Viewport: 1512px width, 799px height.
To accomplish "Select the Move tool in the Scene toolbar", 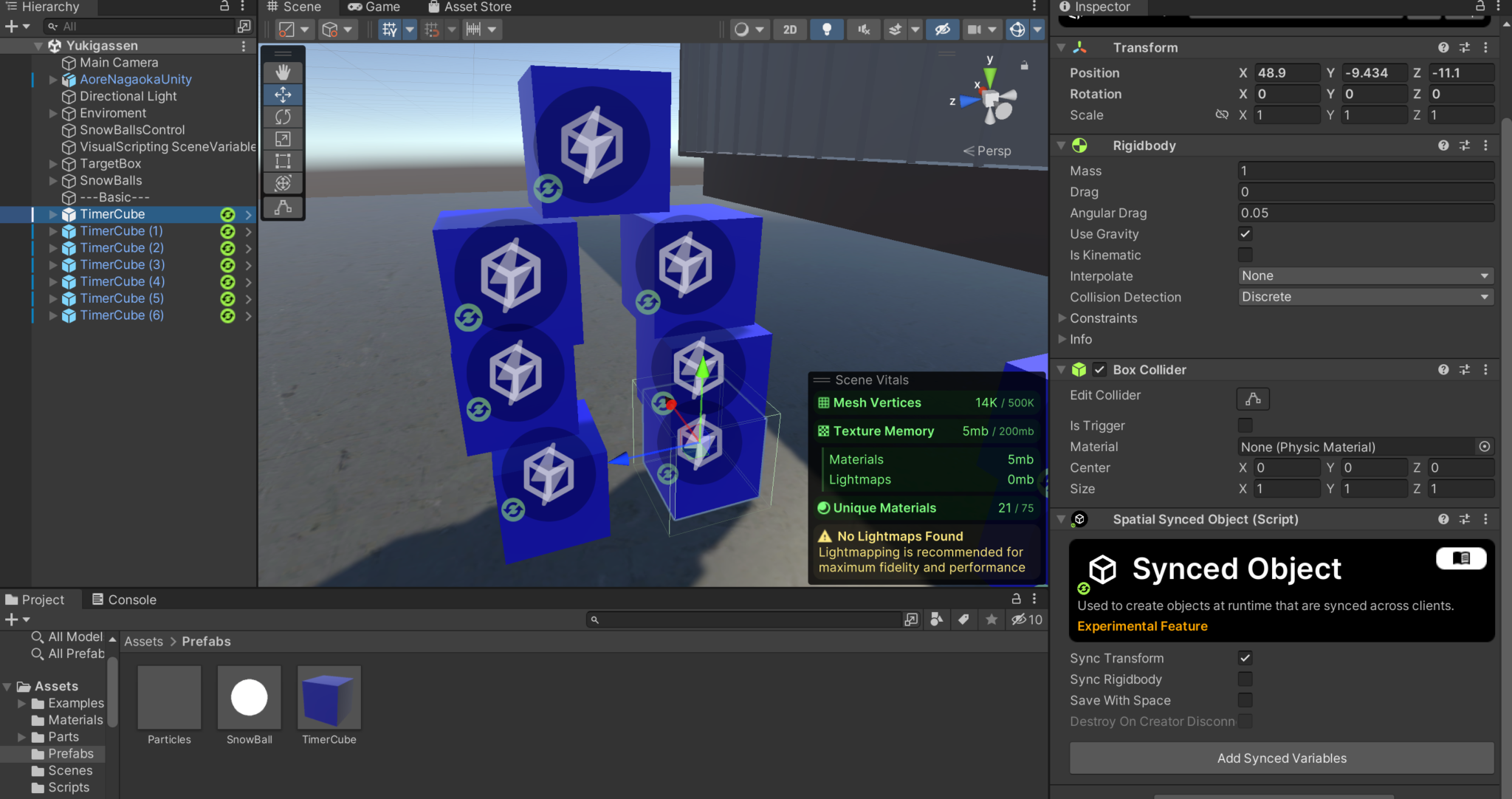I will 283,95.
